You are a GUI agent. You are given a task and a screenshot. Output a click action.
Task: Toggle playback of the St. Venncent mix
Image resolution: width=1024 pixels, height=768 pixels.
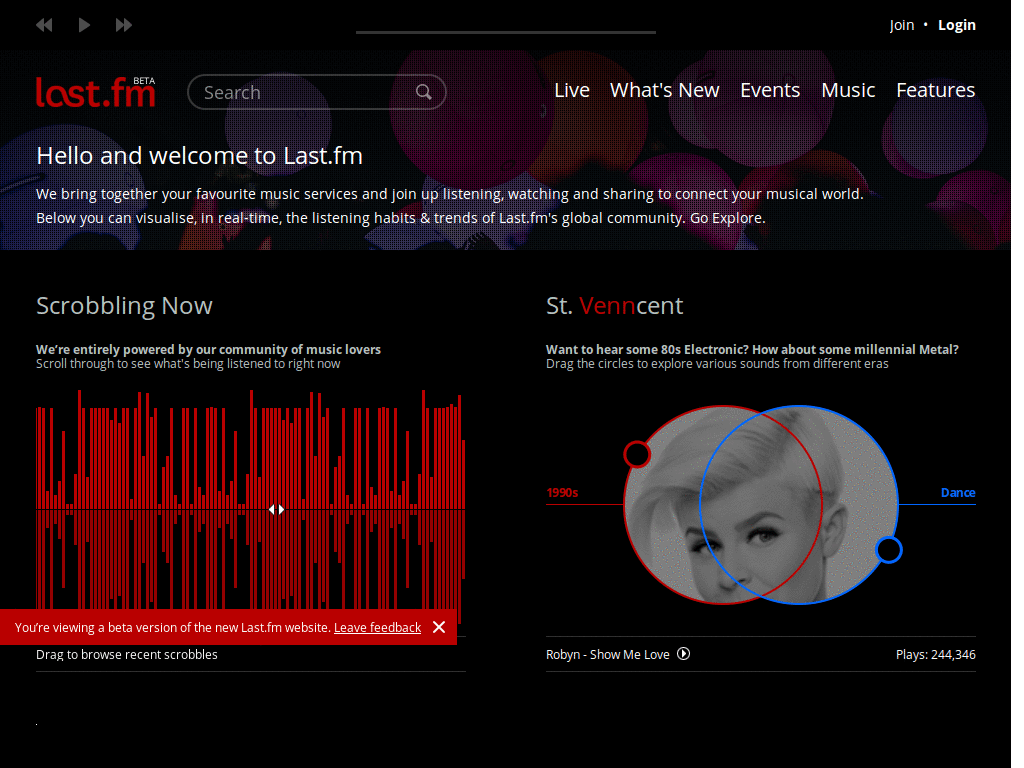[x=683, y=654]
